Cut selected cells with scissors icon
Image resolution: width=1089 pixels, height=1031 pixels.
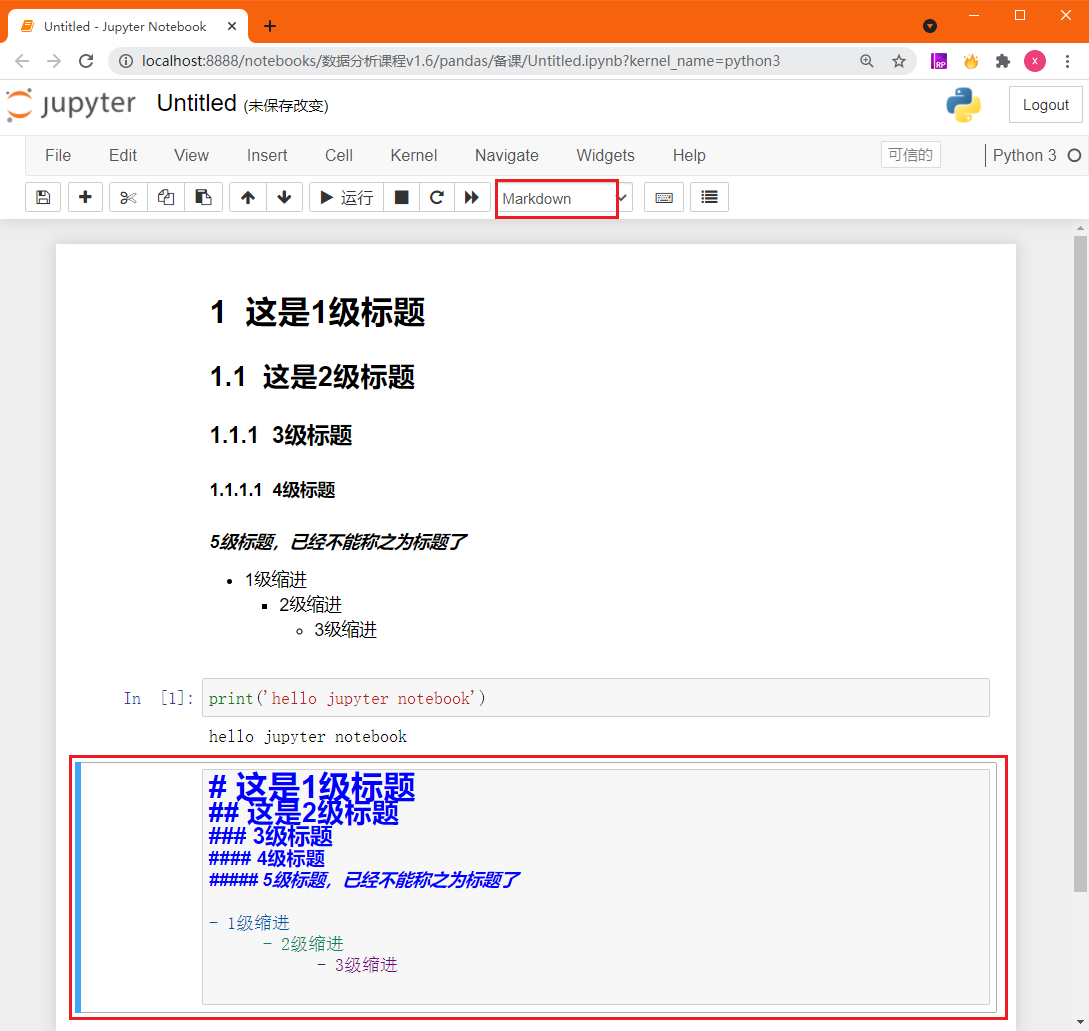128,197
